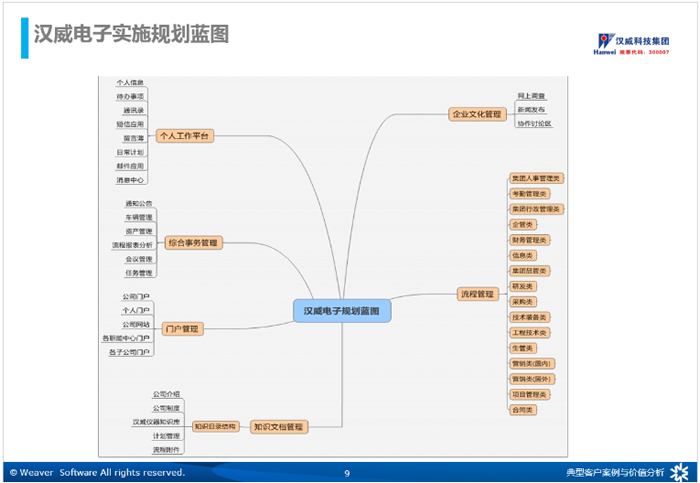Select the 项目管理类 process node

click(529, 395)
